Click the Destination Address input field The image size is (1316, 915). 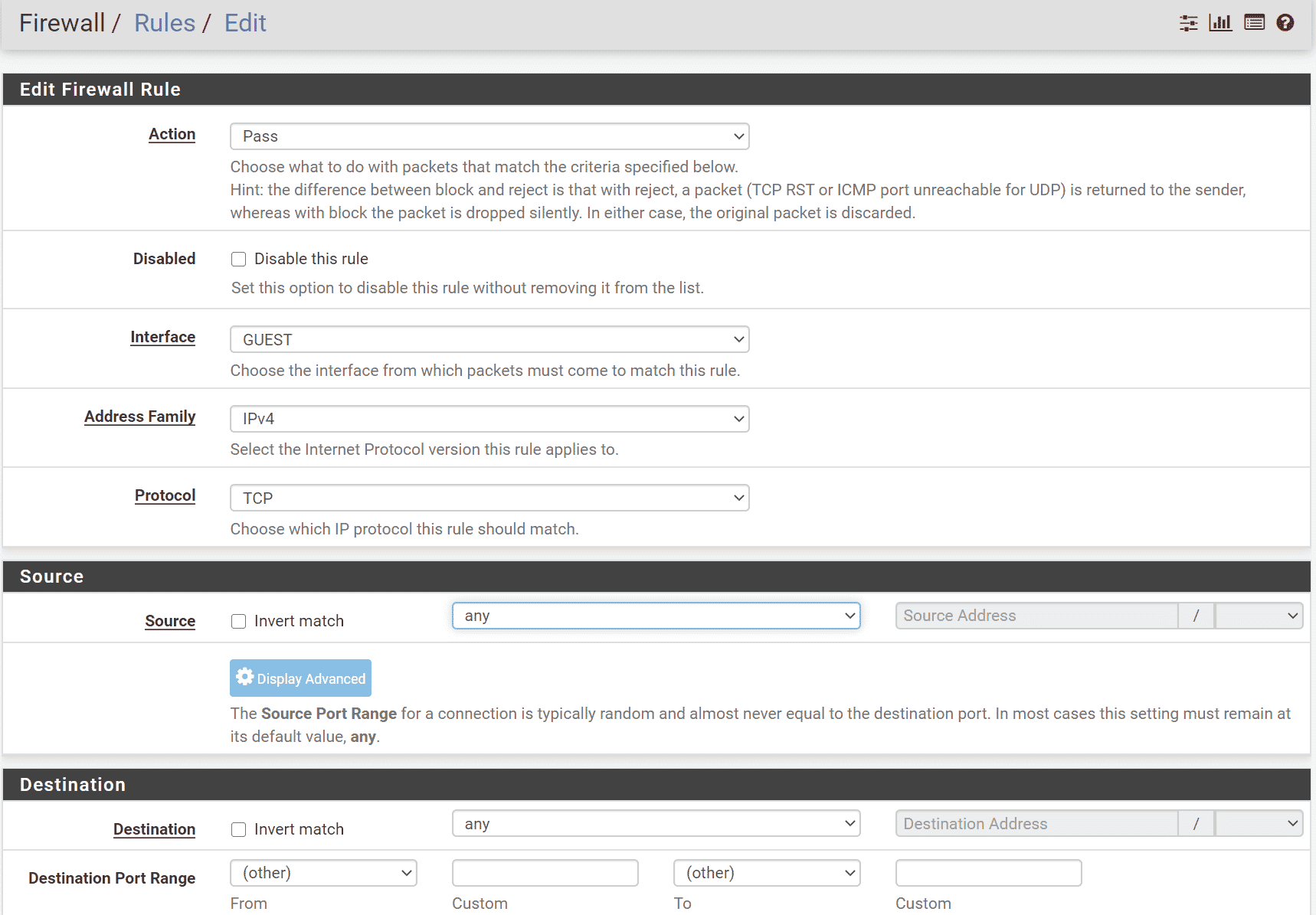(x=1036, y=824)
